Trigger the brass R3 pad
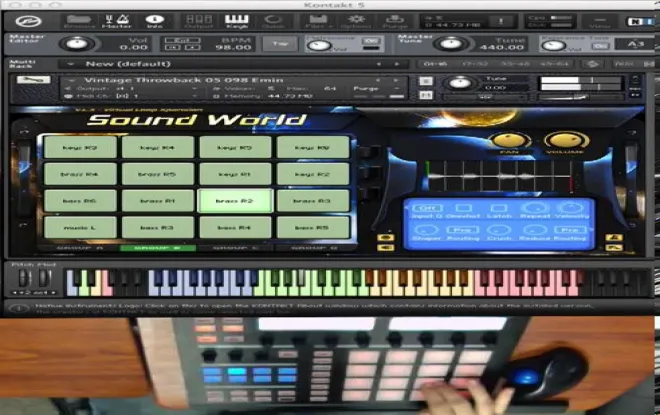 (313, 201)
